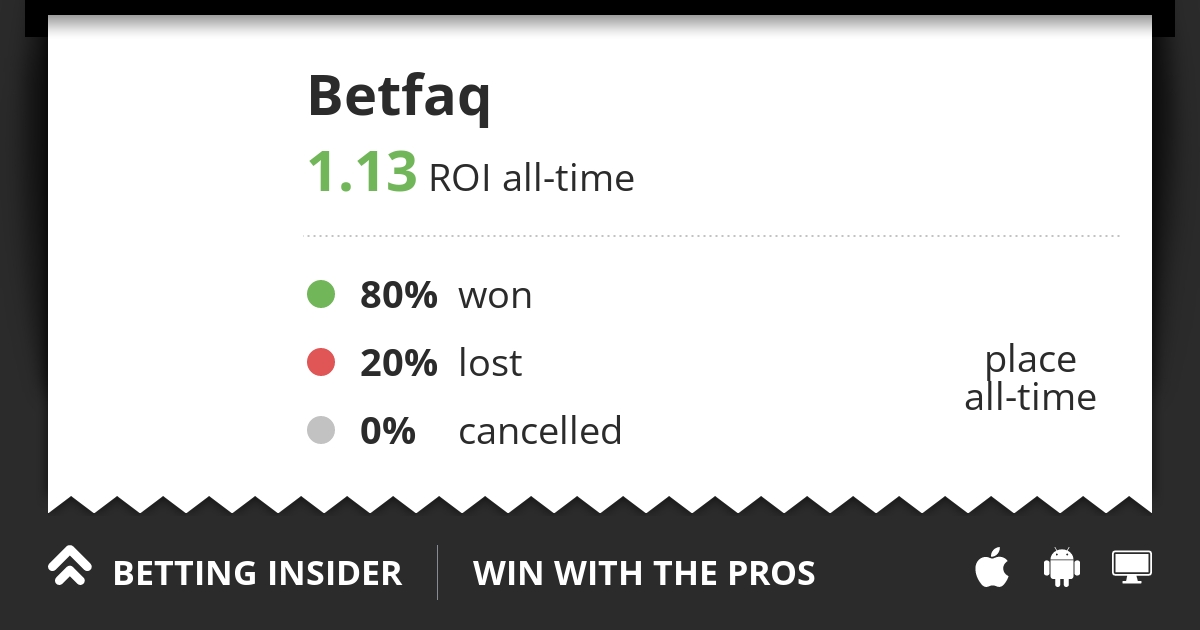Click the Android robot icon
Screen dimensions: 1200x630
pyautogui.click(x=1062, y=567)
